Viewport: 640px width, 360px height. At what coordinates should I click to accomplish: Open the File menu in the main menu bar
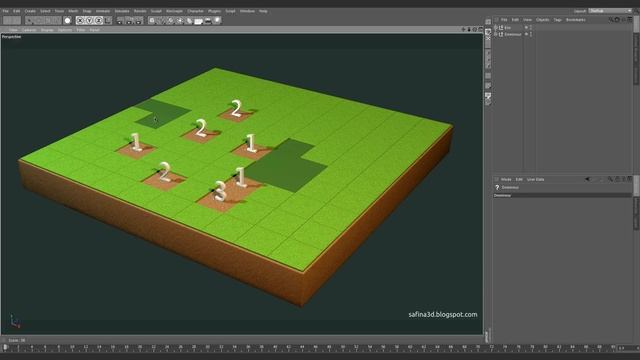tap(5, 11)
